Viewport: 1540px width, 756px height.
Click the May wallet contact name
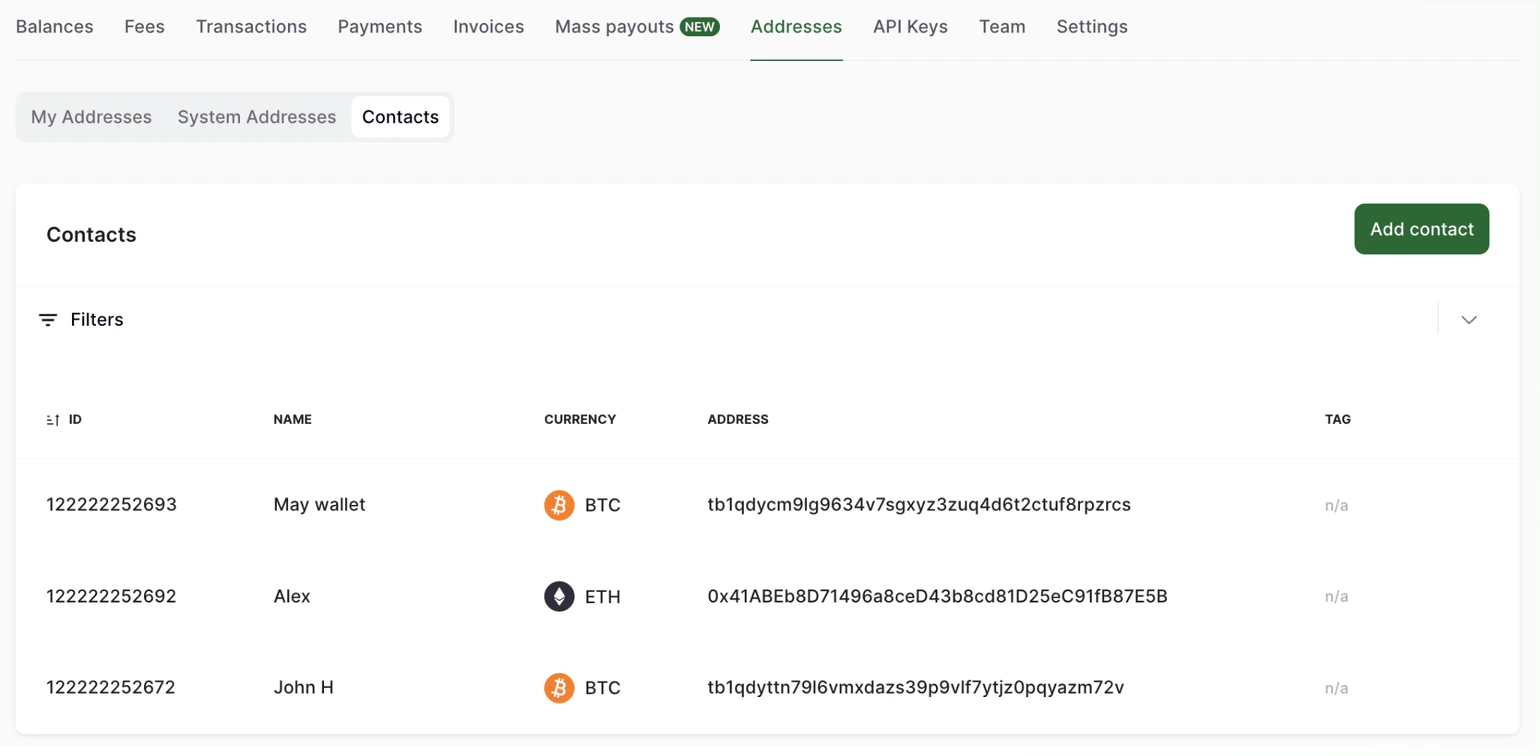point(320,505)
